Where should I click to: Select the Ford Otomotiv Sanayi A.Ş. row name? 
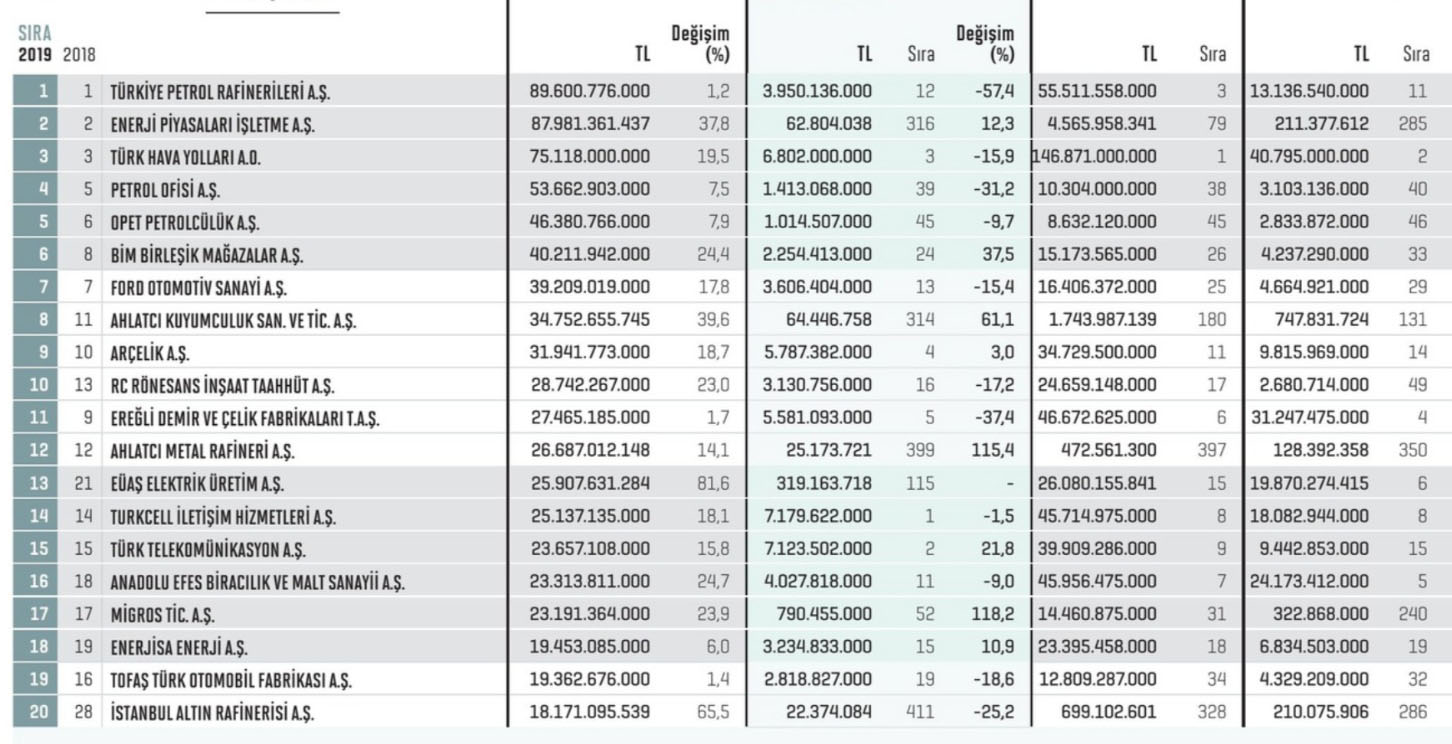199,288
